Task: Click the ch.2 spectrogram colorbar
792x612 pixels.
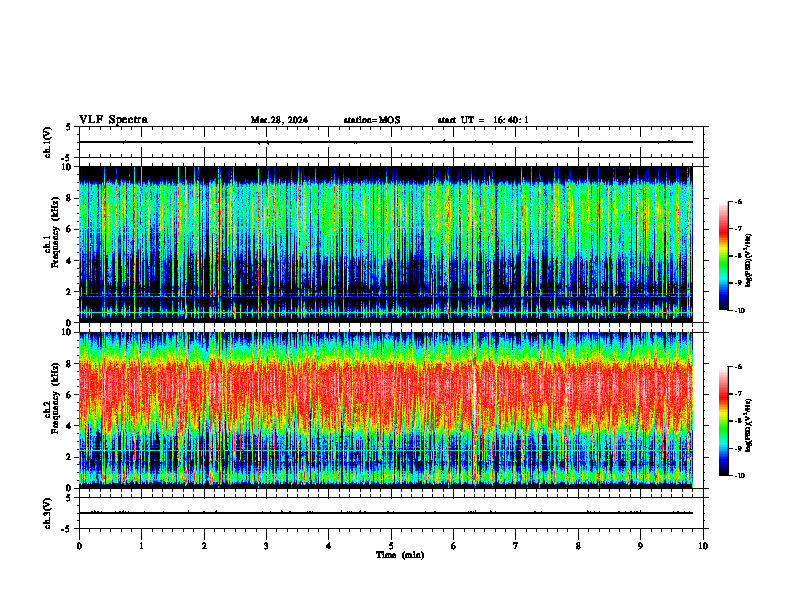Action: click(724, 421)
